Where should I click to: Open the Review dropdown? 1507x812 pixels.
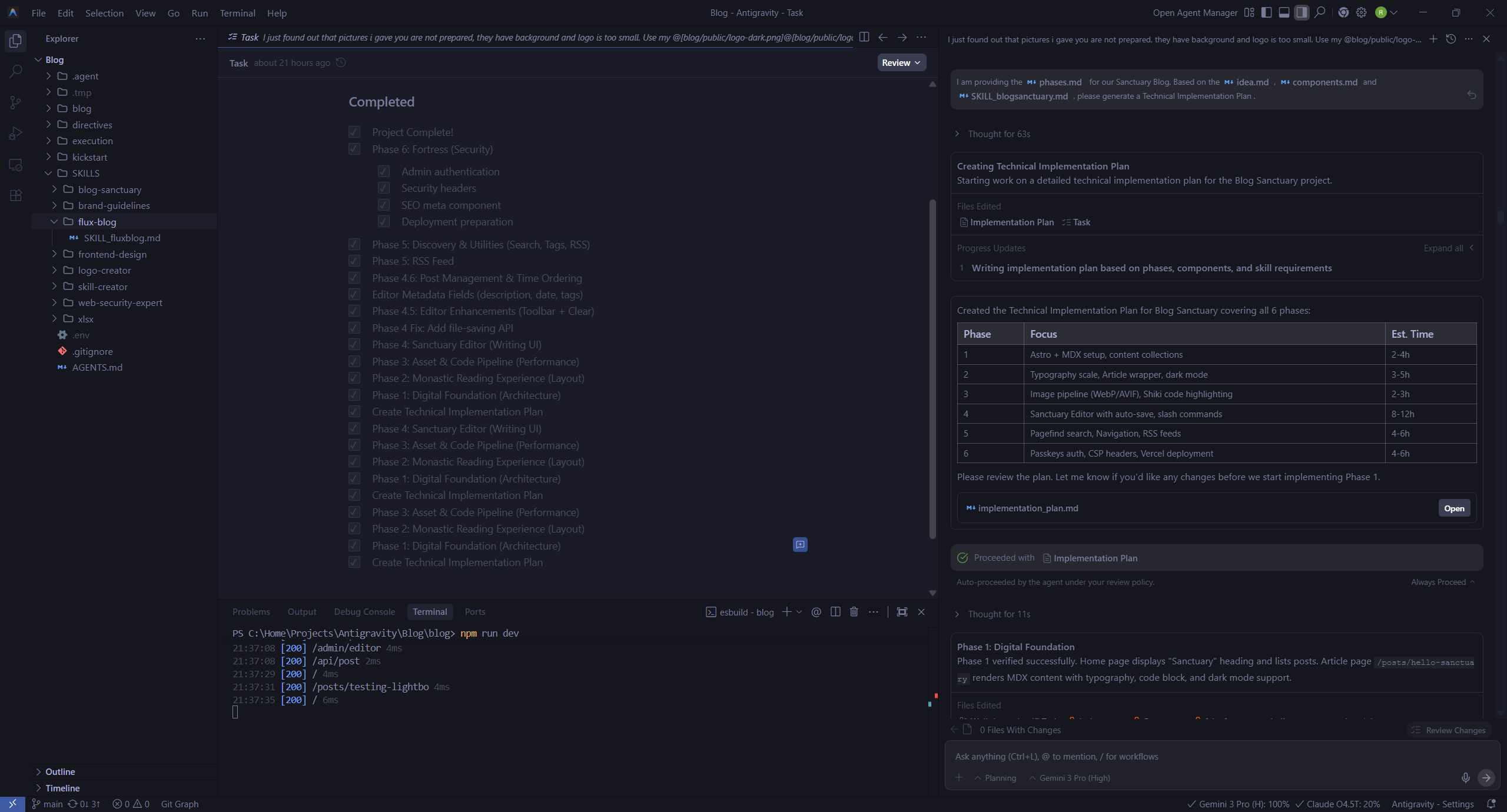click(901, 62)
